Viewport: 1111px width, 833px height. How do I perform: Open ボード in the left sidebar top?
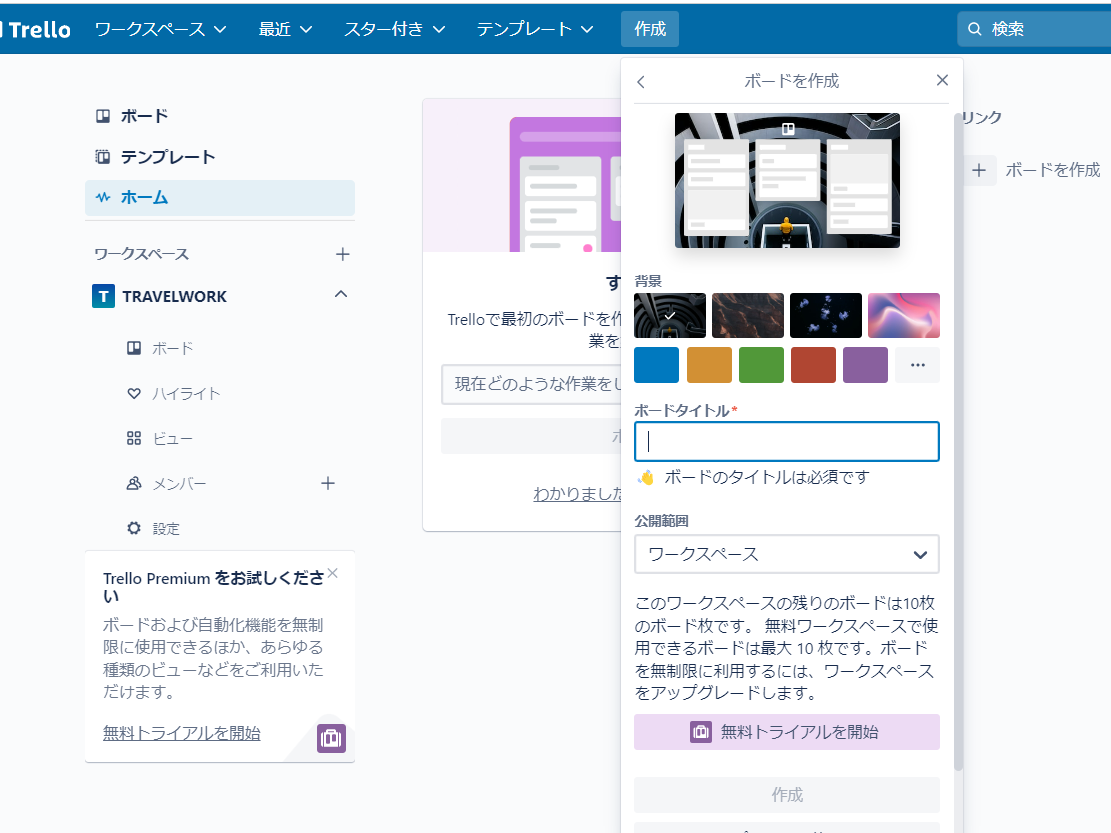220,116
